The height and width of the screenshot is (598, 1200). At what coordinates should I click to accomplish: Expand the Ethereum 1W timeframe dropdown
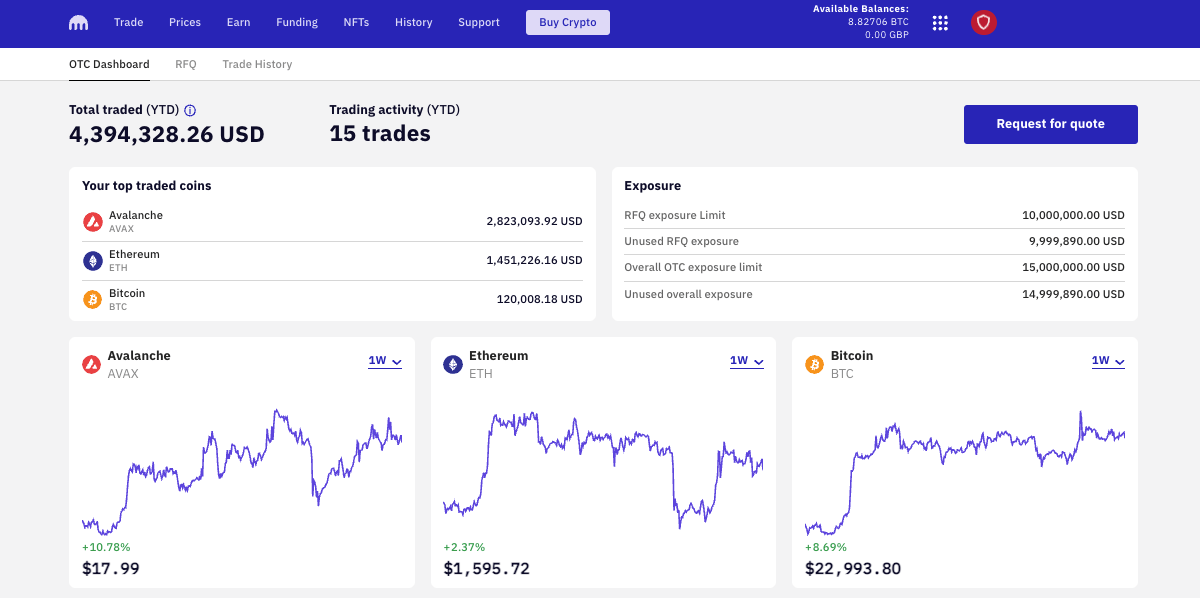coord(746,361)
